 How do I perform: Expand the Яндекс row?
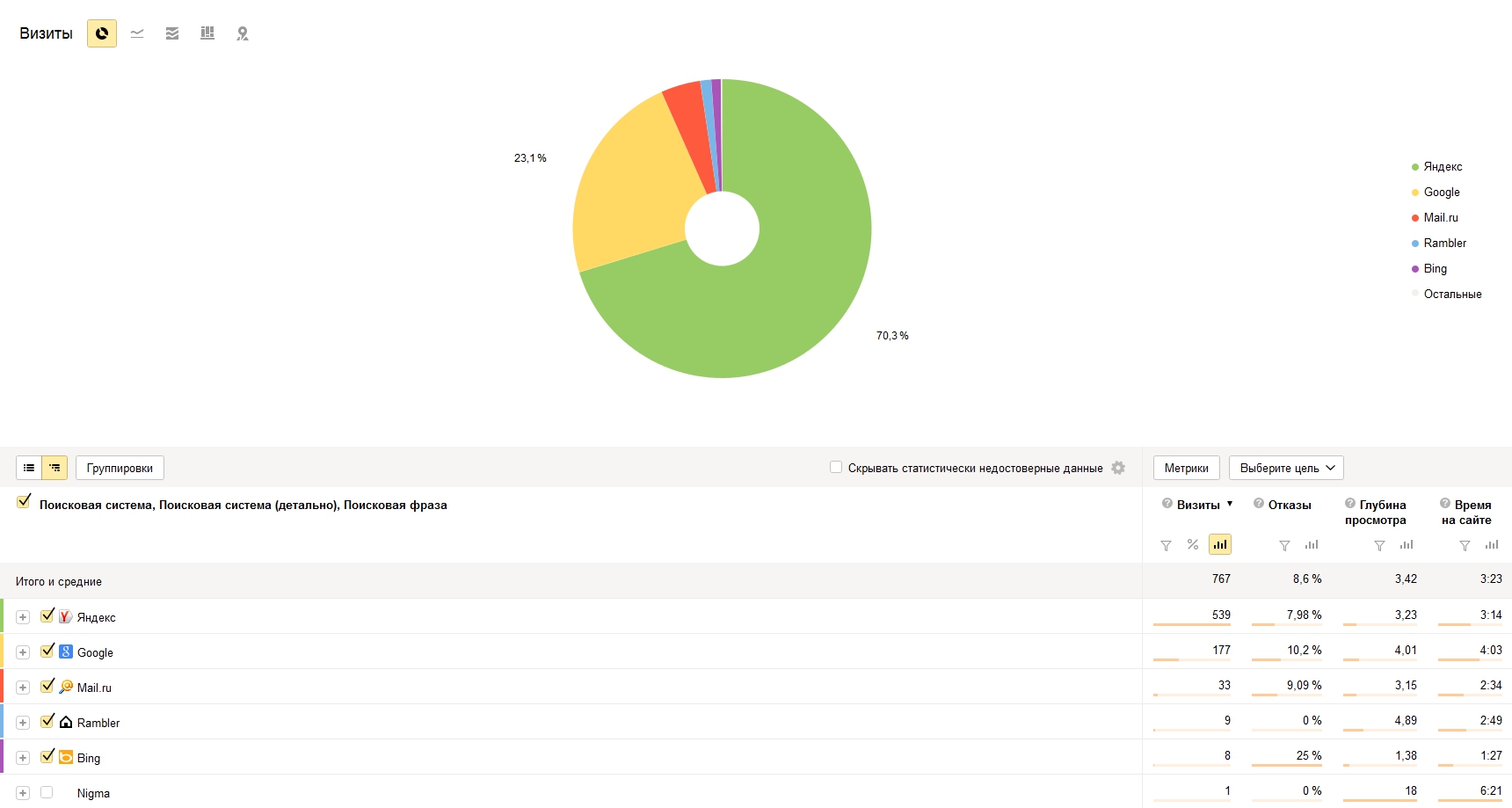(23, 617)
